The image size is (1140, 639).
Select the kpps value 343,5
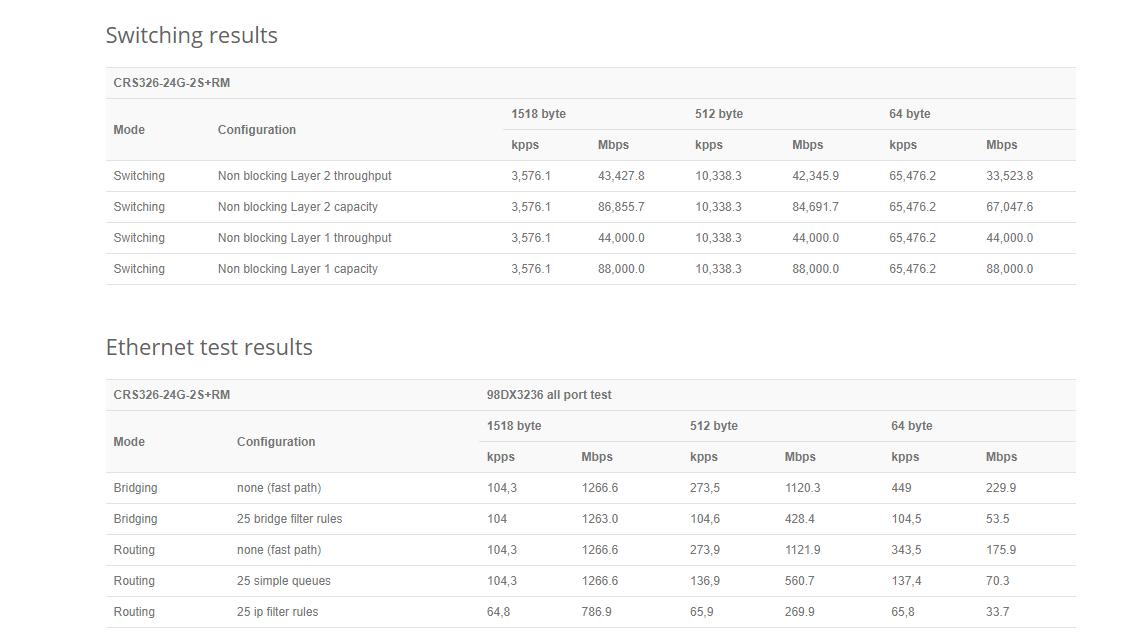point(906,550)
